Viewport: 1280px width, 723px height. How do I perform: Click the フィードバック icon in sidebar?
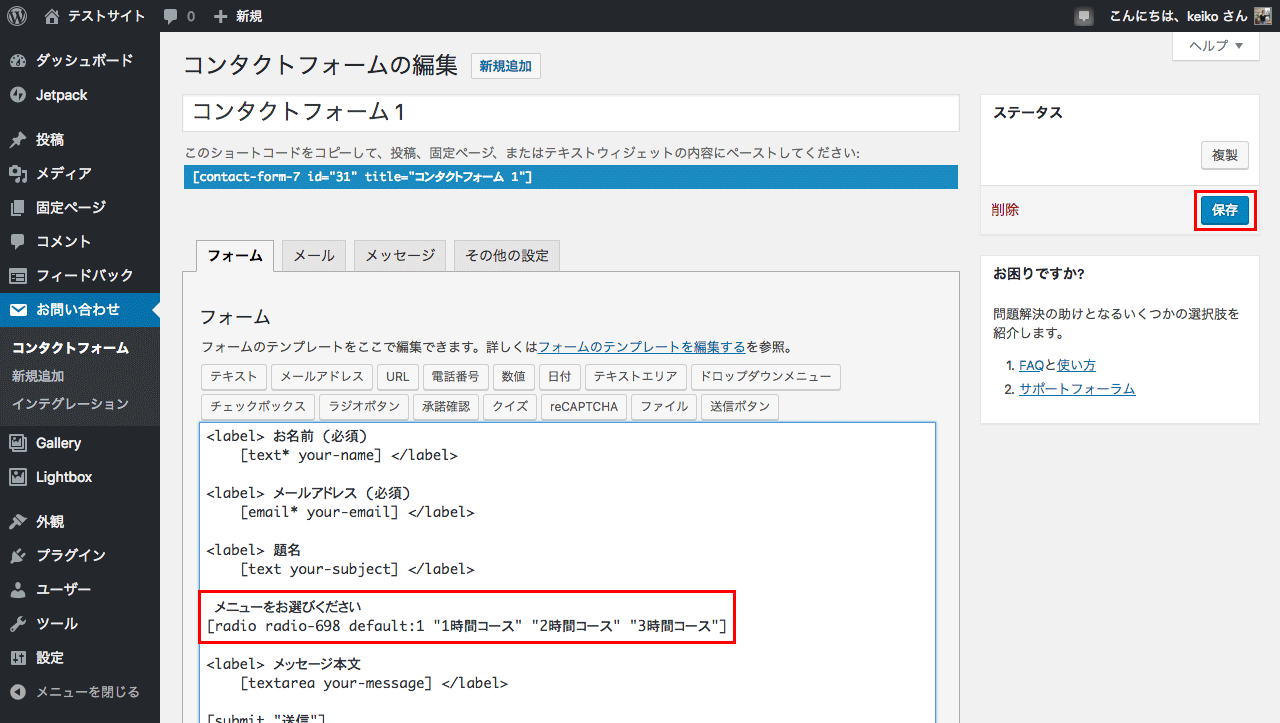click(18, 275)
